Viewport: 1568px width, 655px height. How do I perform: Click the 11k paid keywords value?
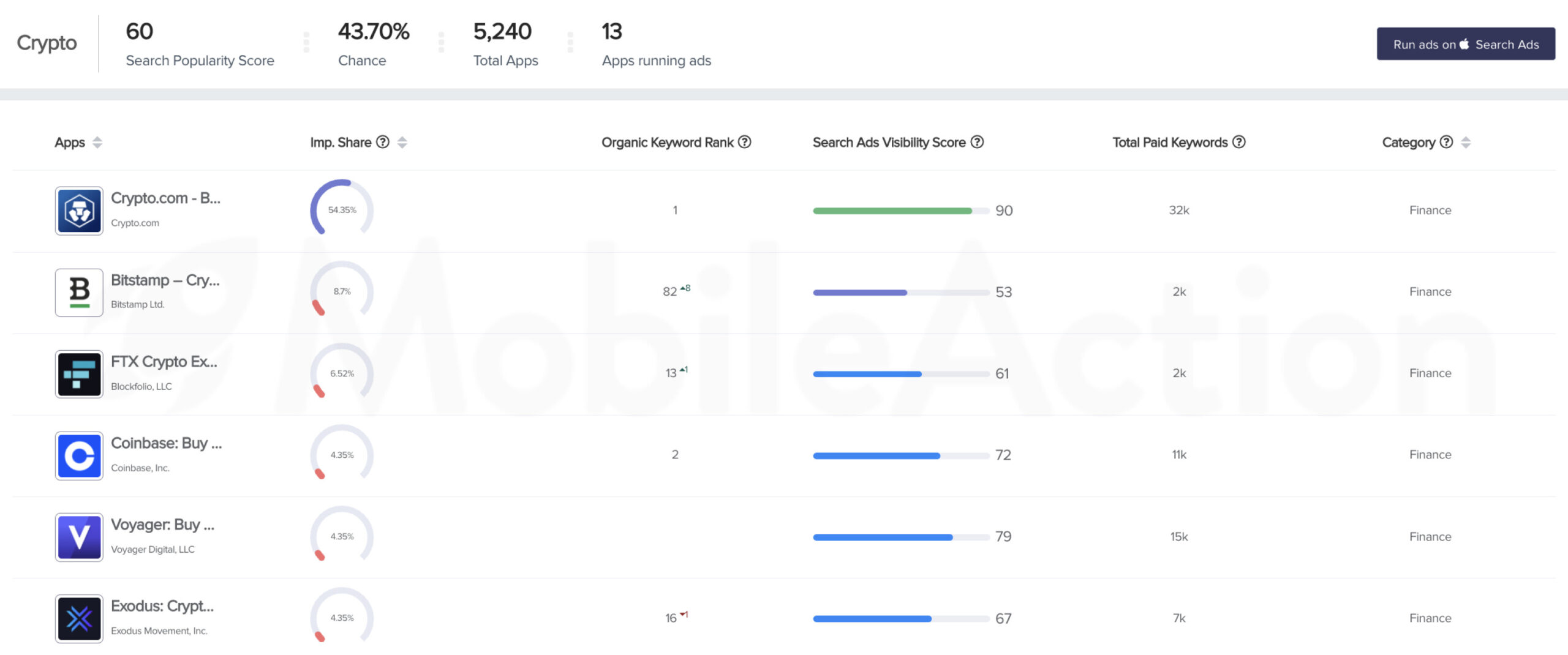[1179, 455]
